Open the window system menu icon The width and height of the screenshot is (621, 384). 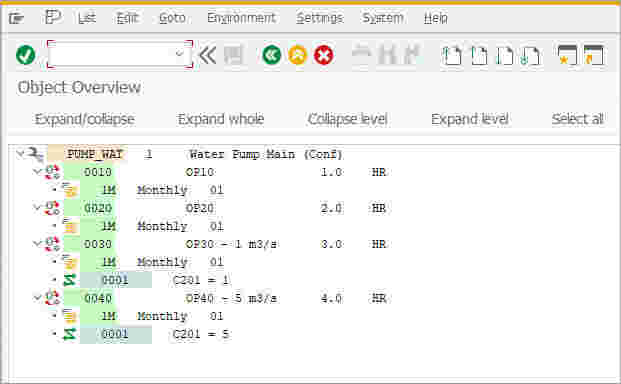tap(16, 18)
